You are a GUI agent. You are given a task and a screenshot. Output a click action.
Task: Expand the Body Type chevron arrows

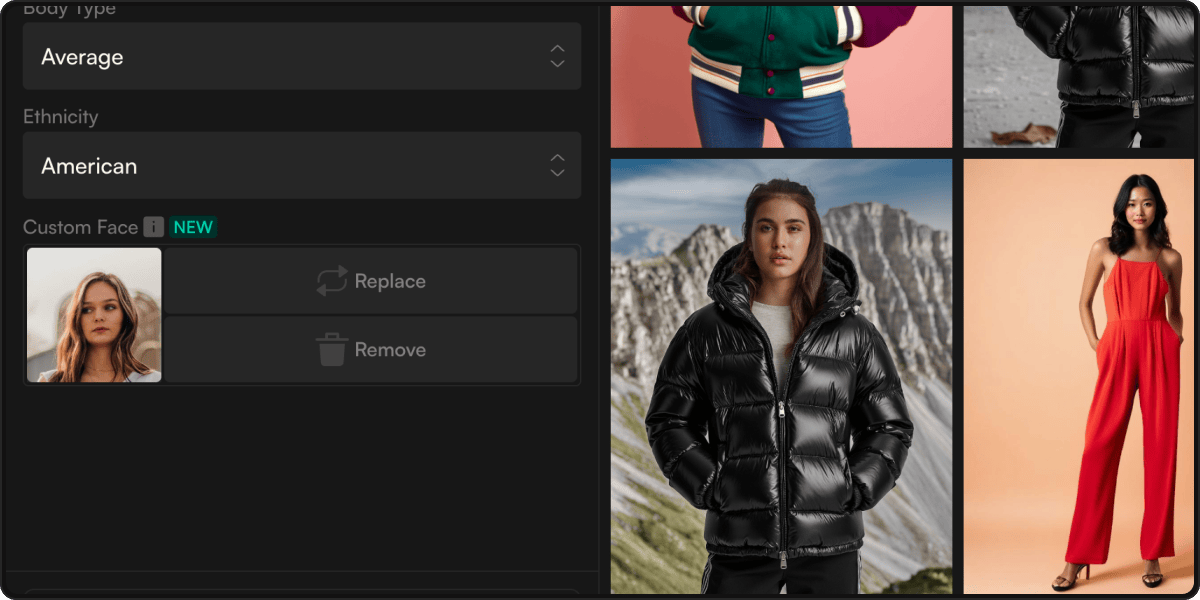557,57
